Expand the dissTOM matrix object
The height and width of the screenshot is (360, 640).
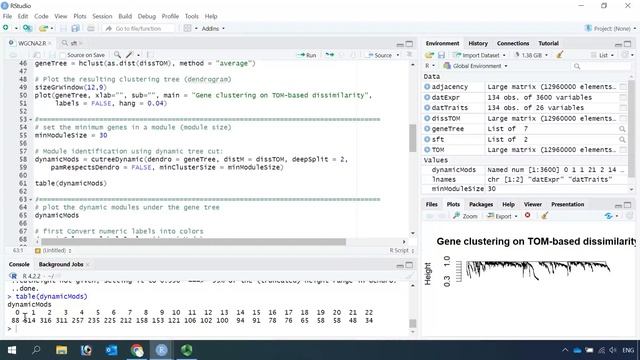(x=427, y=118)
